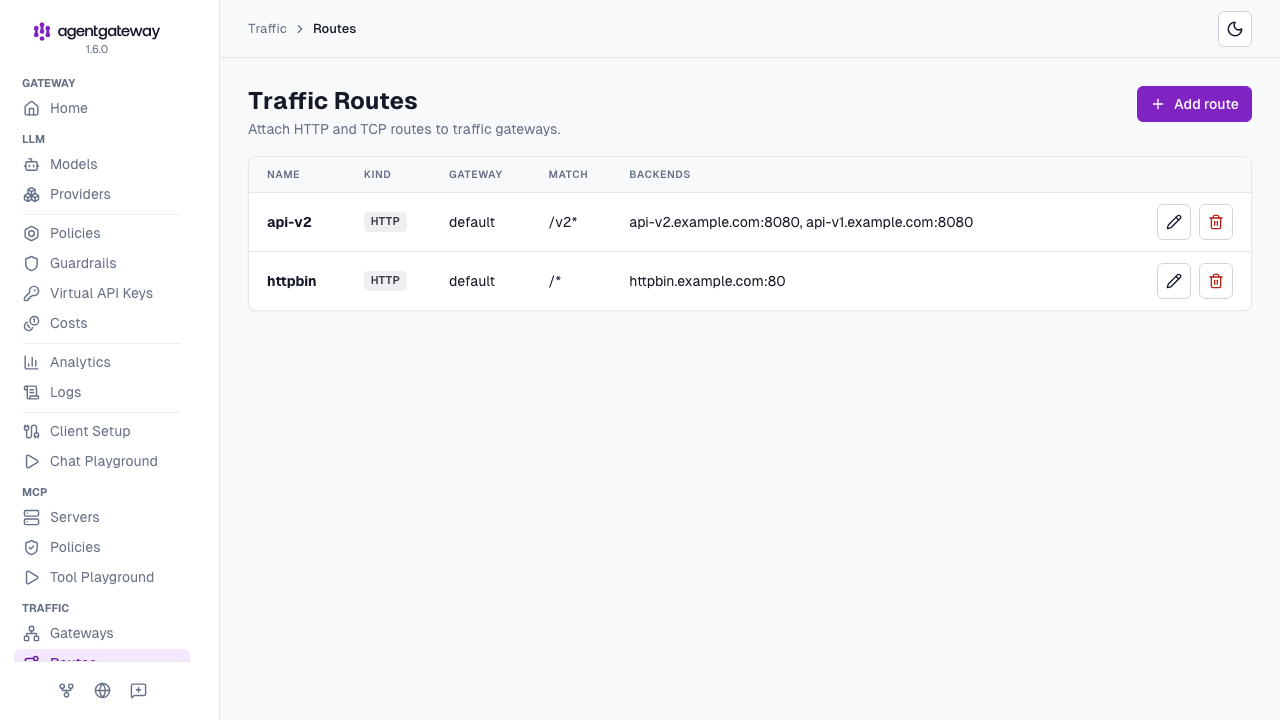Open Chat Playground page
Screen dimensions: 1280x720
[x=104, y=461]
